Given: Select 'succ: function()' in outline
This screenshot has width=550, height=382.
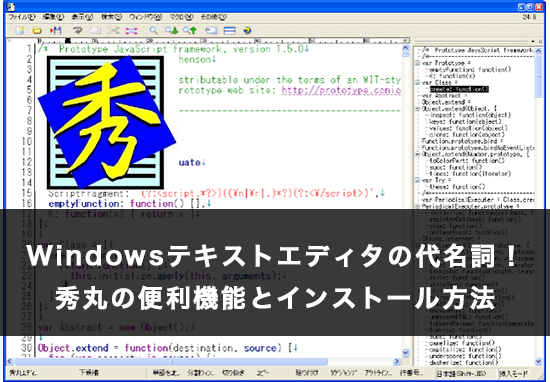Looking at the screenshot, I should pos(456,167).
